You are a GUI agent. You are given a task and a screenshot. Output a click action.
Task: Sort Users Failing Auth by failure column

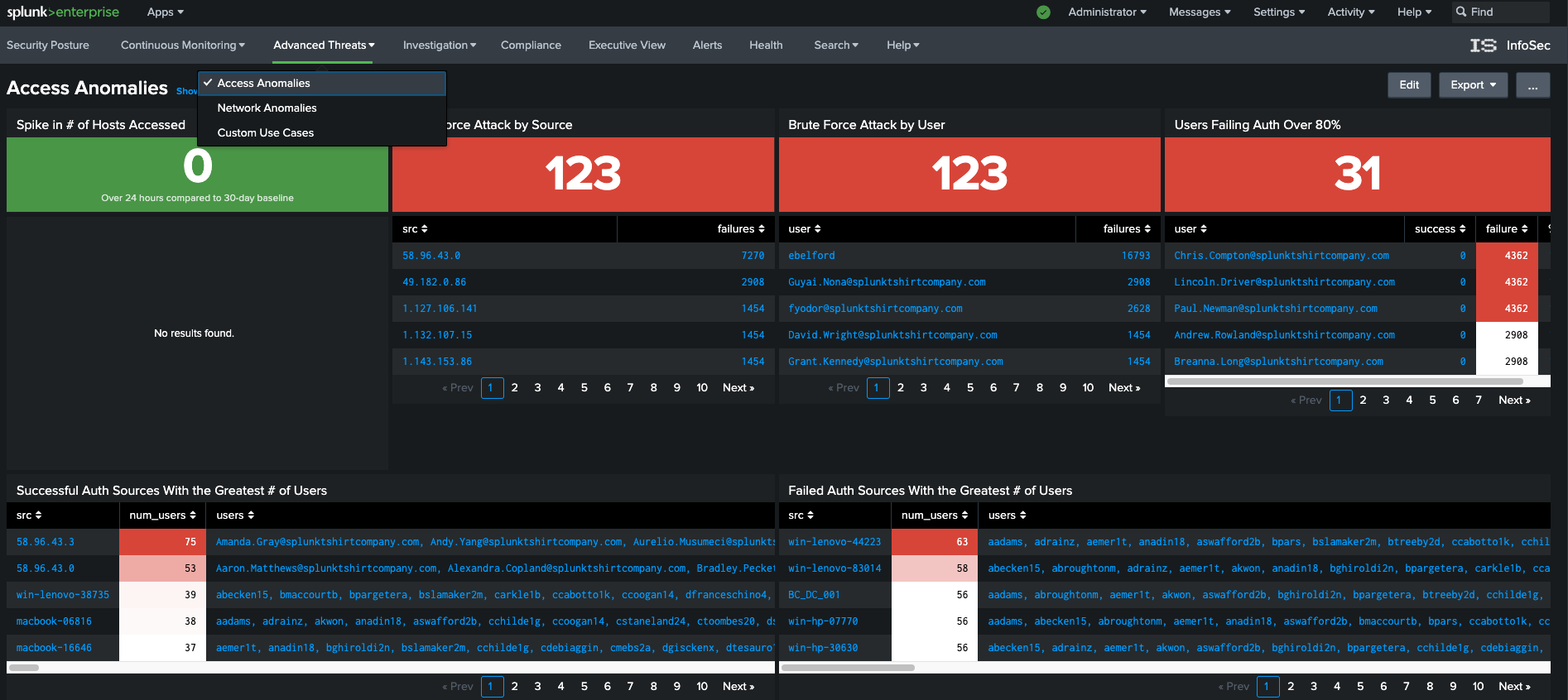(x=1507, y=229)
